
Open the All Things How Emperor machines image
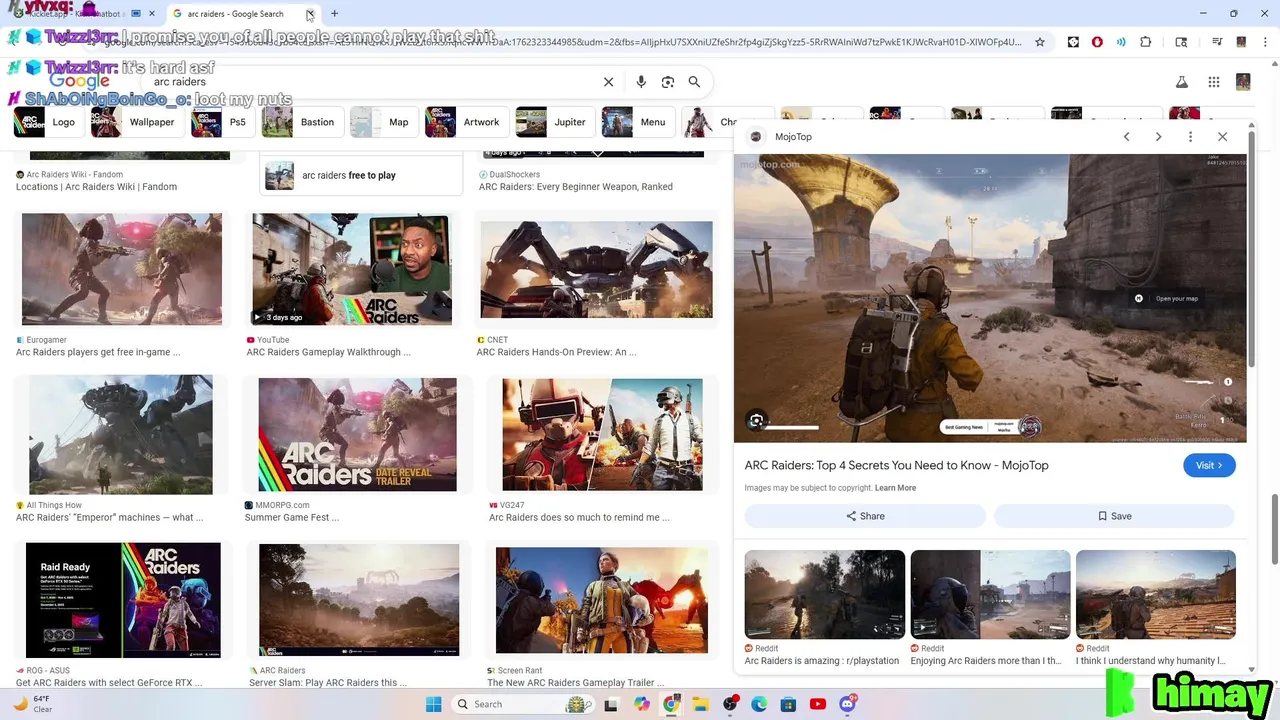point(121,435)
